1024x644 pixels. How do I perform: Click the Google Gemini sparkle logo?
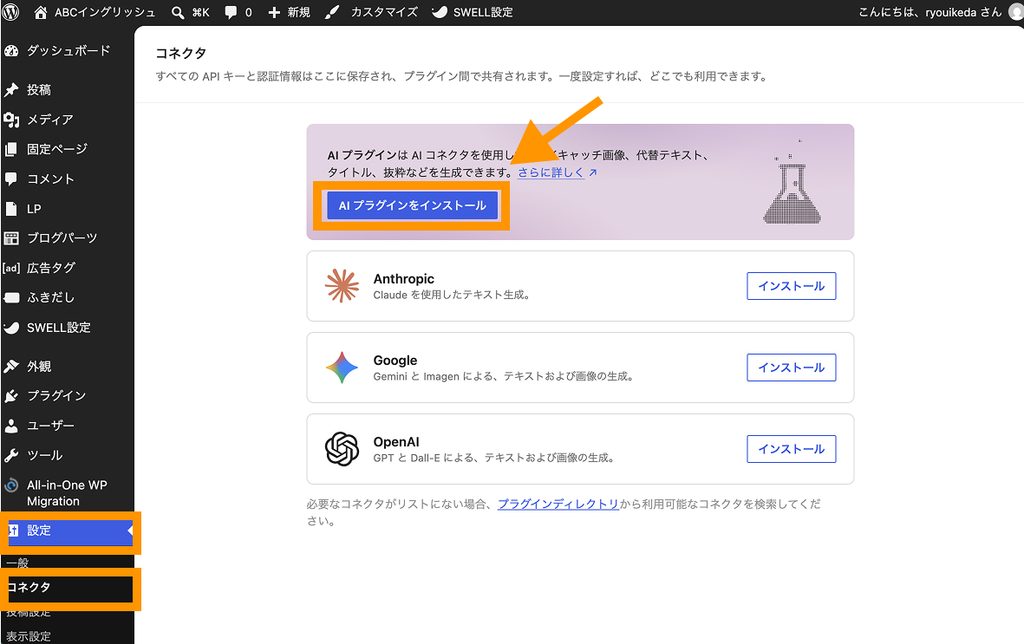click(342, 368)
